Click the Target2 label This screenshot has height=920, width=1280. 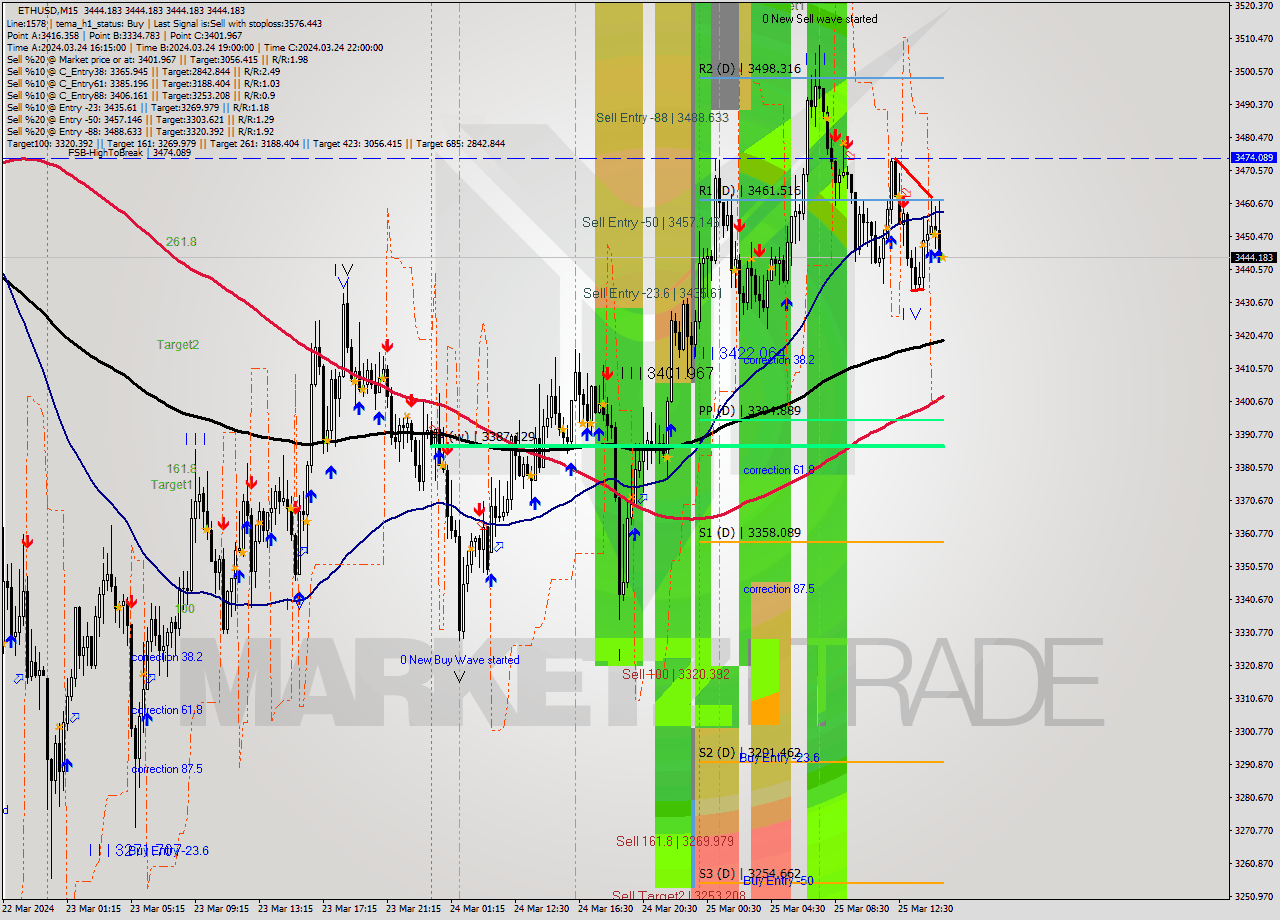pos(177,345)
